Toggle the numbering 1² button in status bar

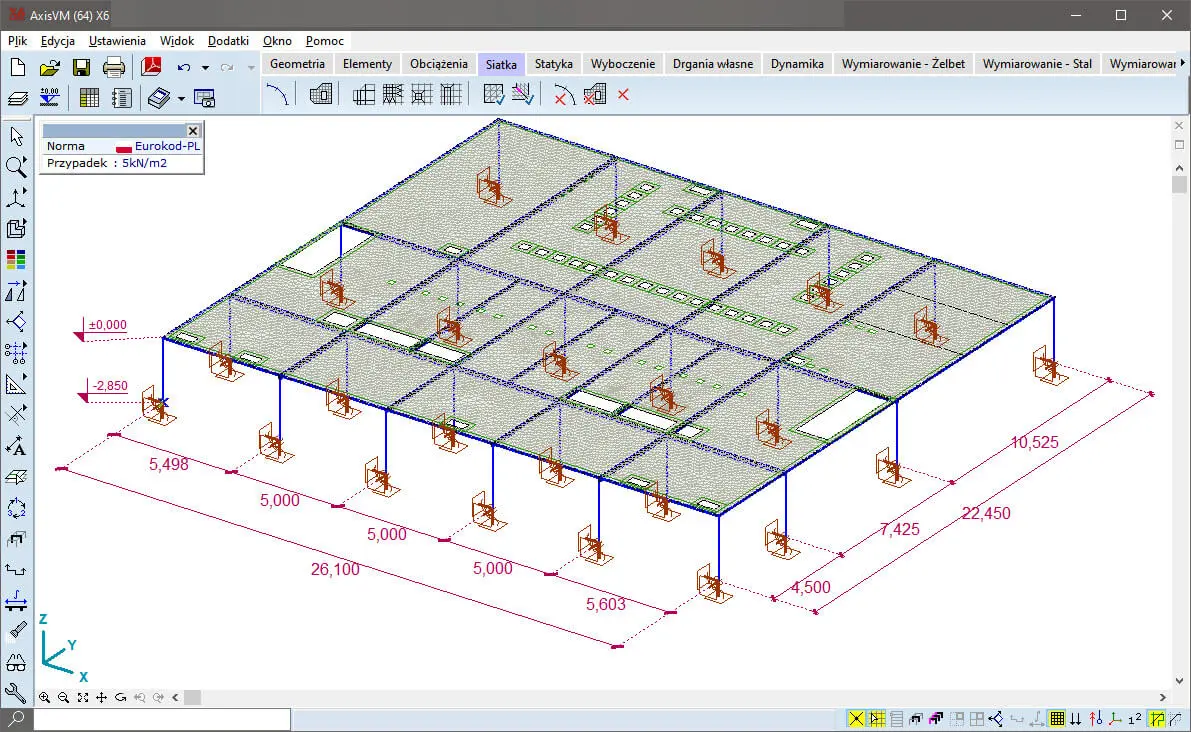(x=1135, y=719)
